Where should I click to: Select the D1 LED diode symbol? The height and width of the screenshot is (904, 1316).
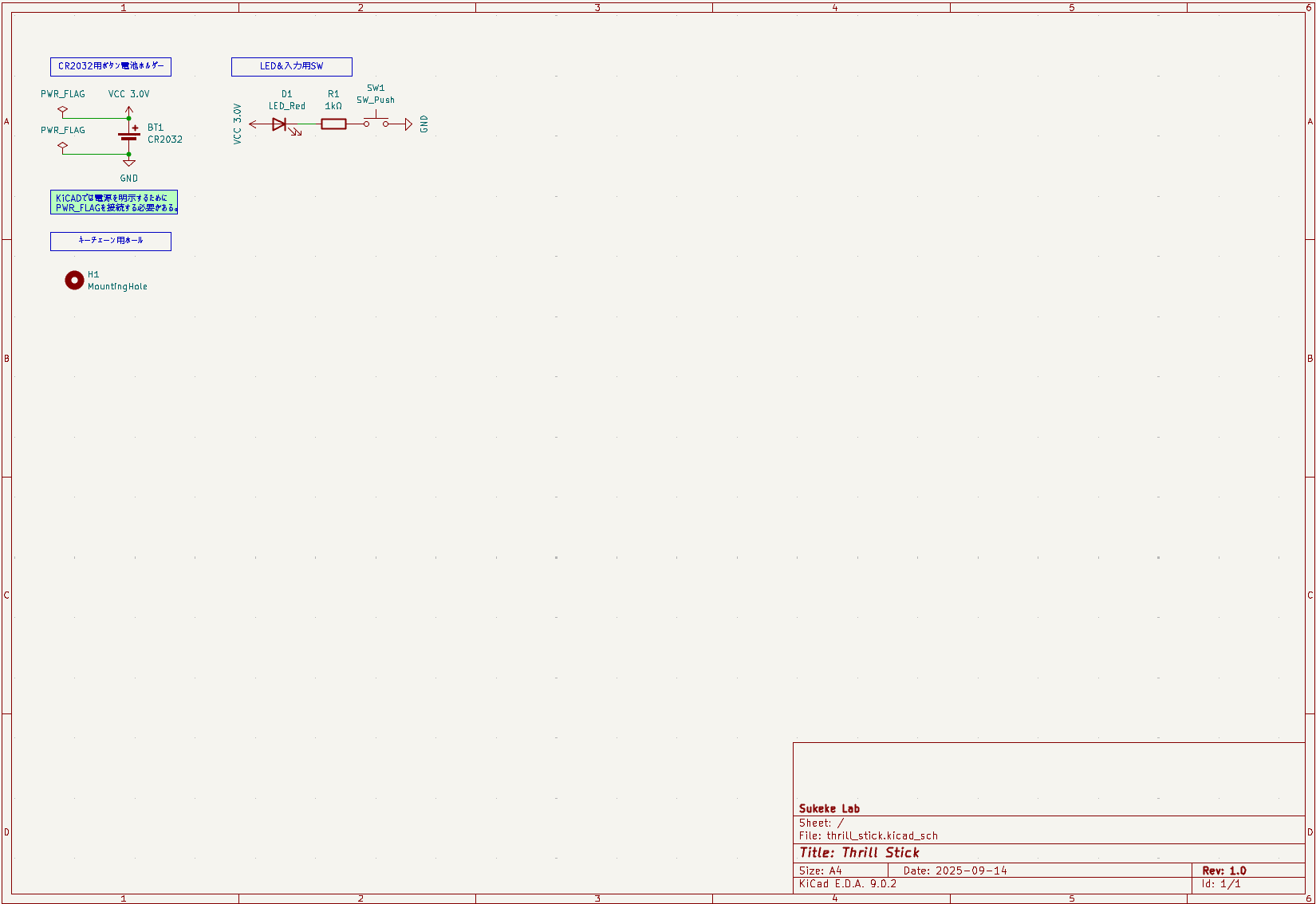(279, 124)
